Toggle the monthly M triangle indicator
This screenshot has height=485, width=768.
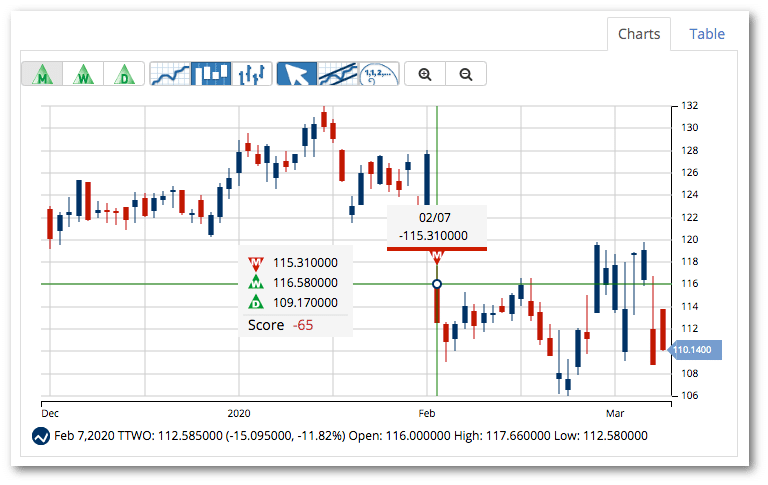(x=43, y=74)
